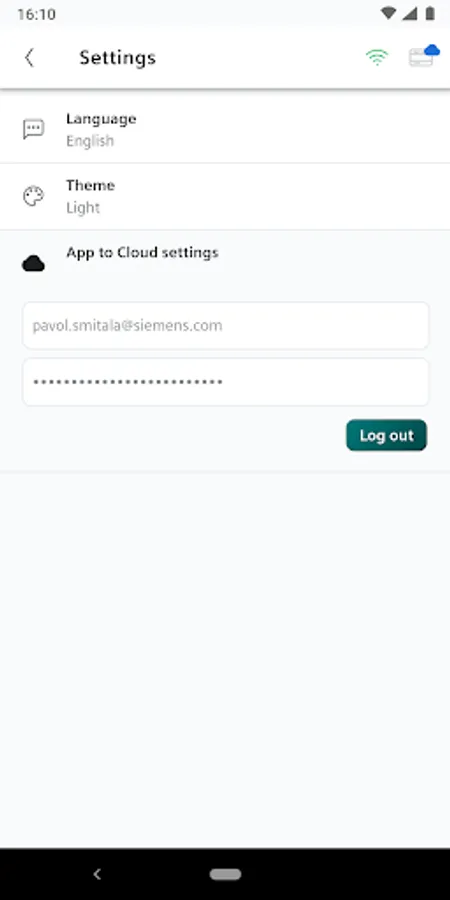Open the Theme setting row
Screen dimensions: 450x900
[x=225, y=197]
